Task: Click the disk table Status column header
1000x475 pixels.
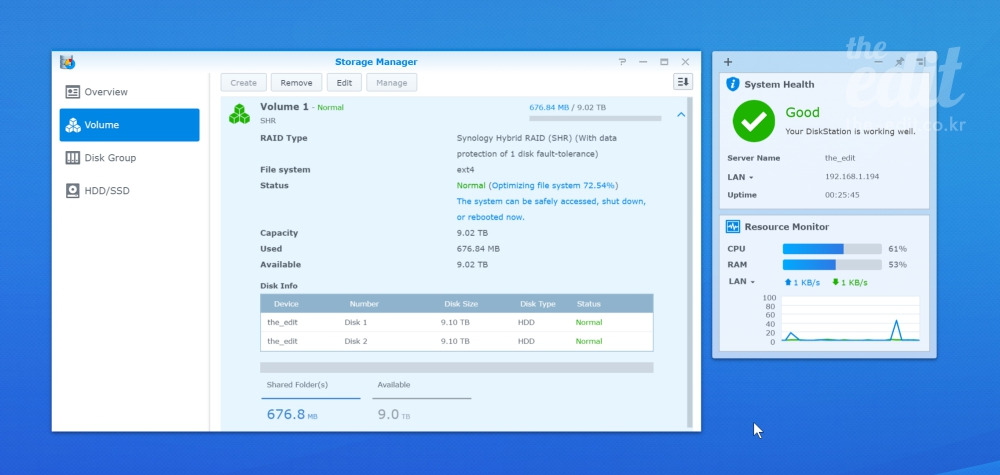Action: [x=589, y=303]
